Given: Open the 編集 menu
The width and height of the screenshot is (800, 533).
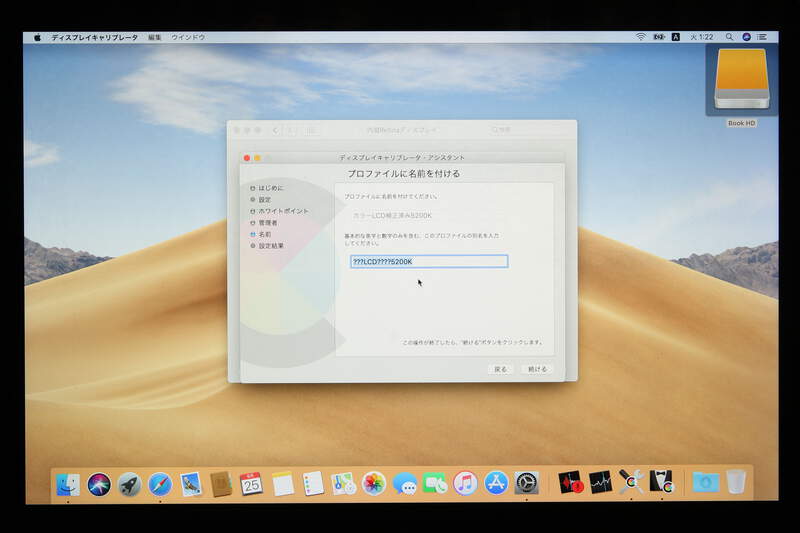Looking at the screenshot, I should (155, 37).
